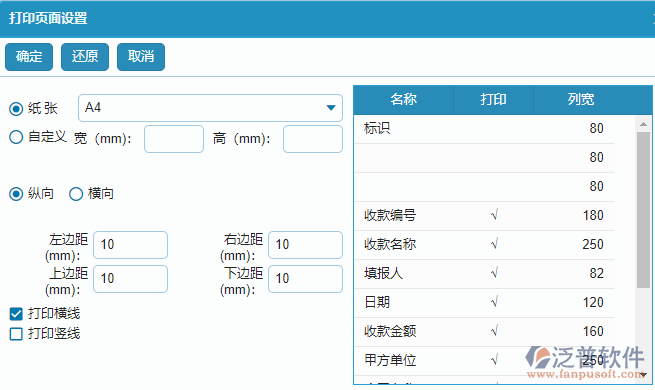Click column width 80 in 标识 row
Image resolution: width=655 pixels, height=390 pixels.
(597, 128)
